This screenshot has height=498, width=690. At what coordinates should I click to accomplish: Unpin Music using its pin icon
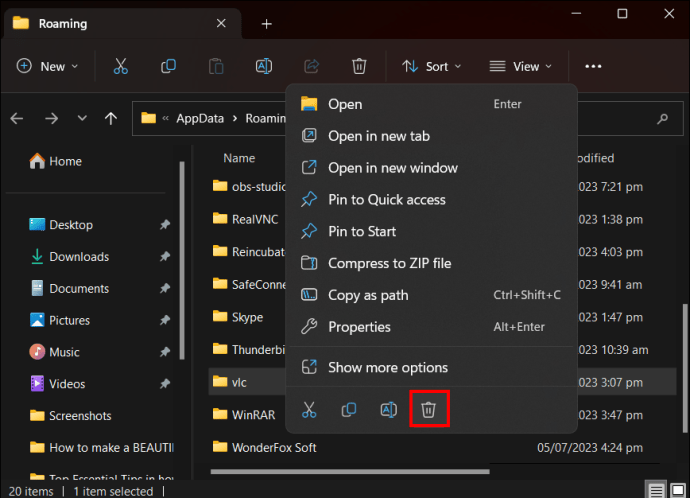pos(165,352)
